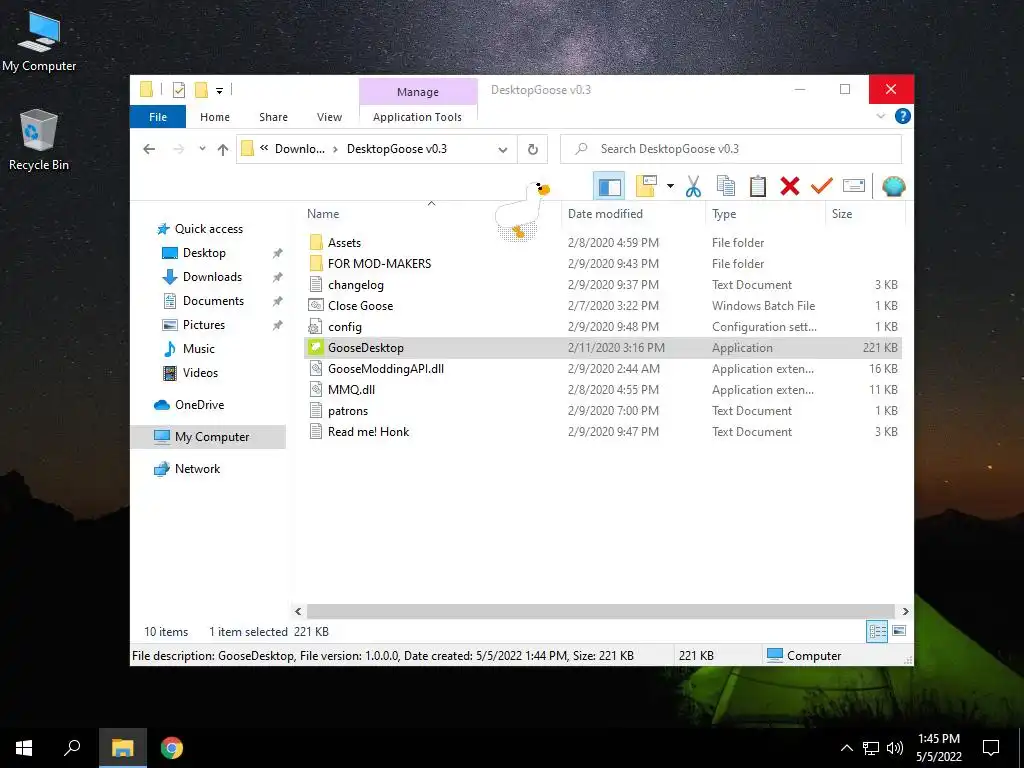Click the orange checkmark Properties icon
Viewport: 1024px width, 768px height.
point(822,186)
